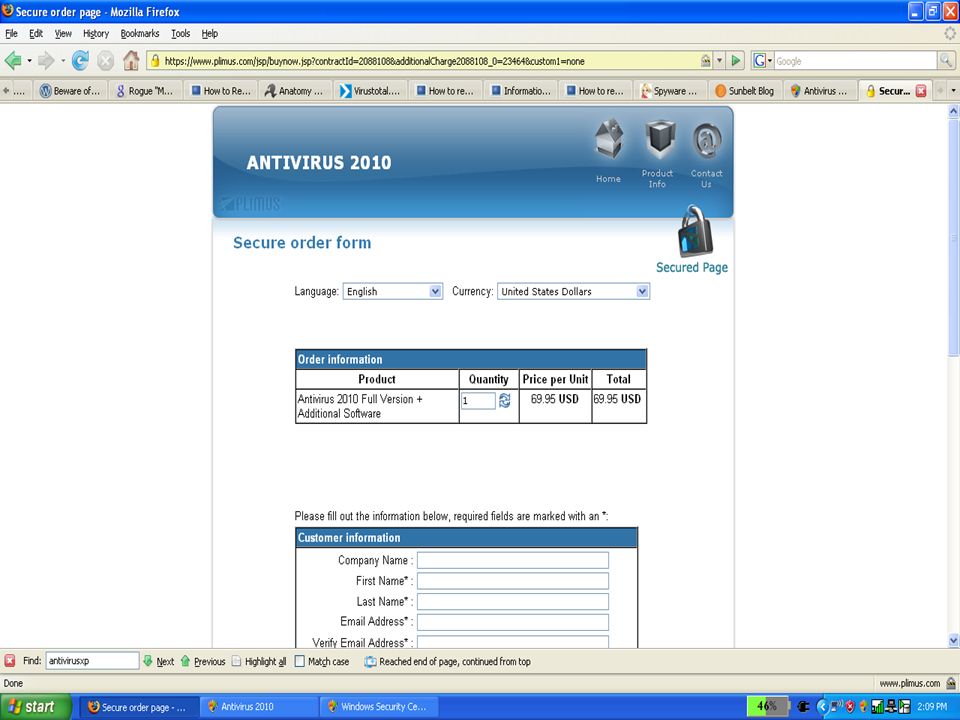Click the Find text box
The height and width of the screenshot is (720, 960).
point(92,661)
